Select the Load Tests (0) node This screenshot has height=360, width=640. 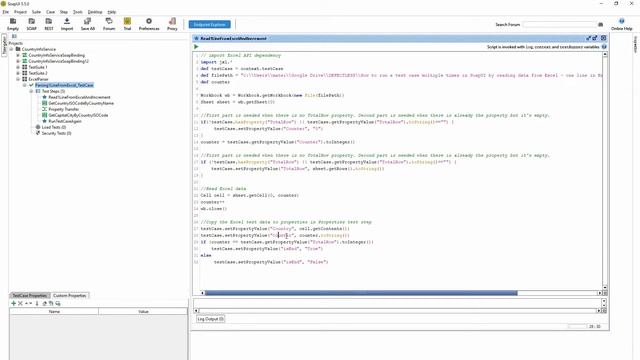coord(53,127)
